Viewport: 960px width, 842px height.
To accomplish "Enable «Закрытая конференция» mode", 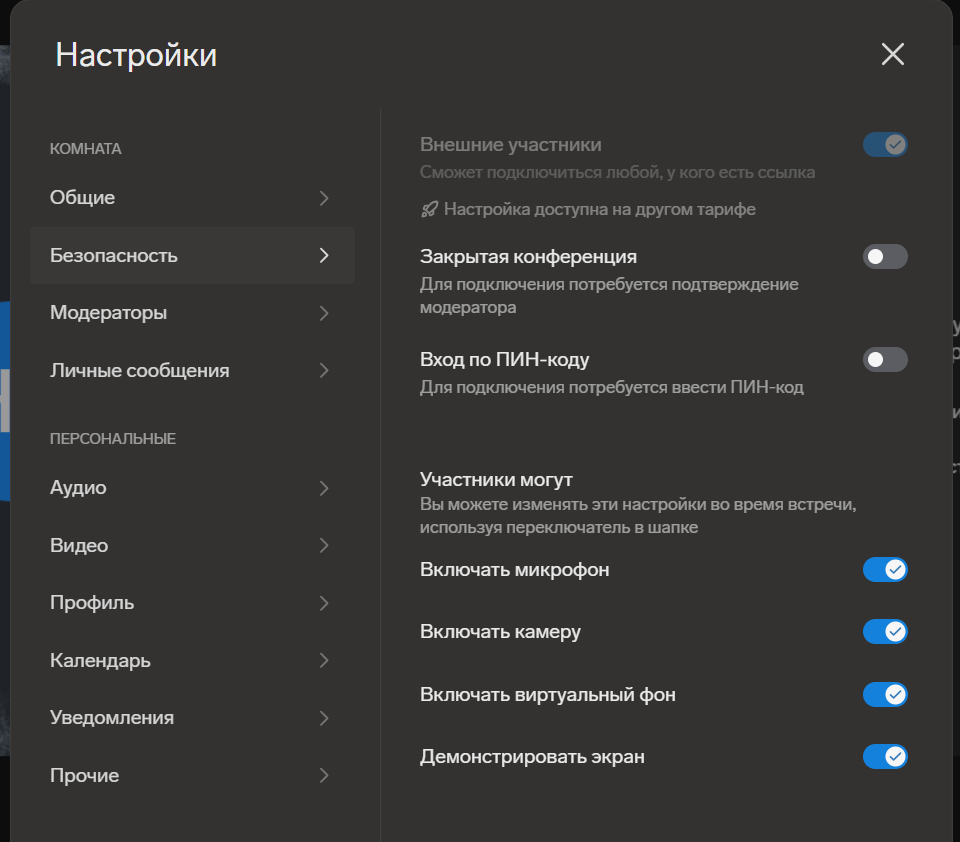I will pyautogui.click(x=885, y=256).
